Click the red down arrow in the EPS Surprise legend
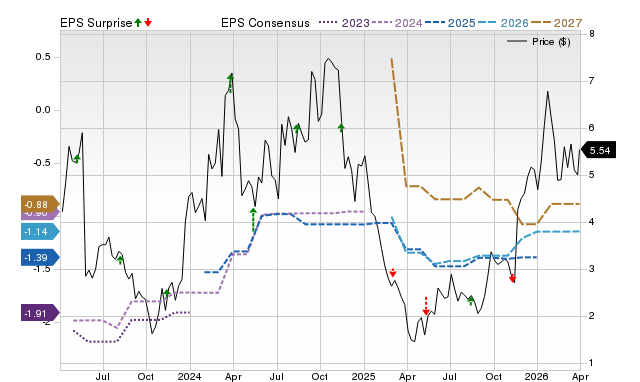This screenshot has height=382, width=640. [148, 23]
